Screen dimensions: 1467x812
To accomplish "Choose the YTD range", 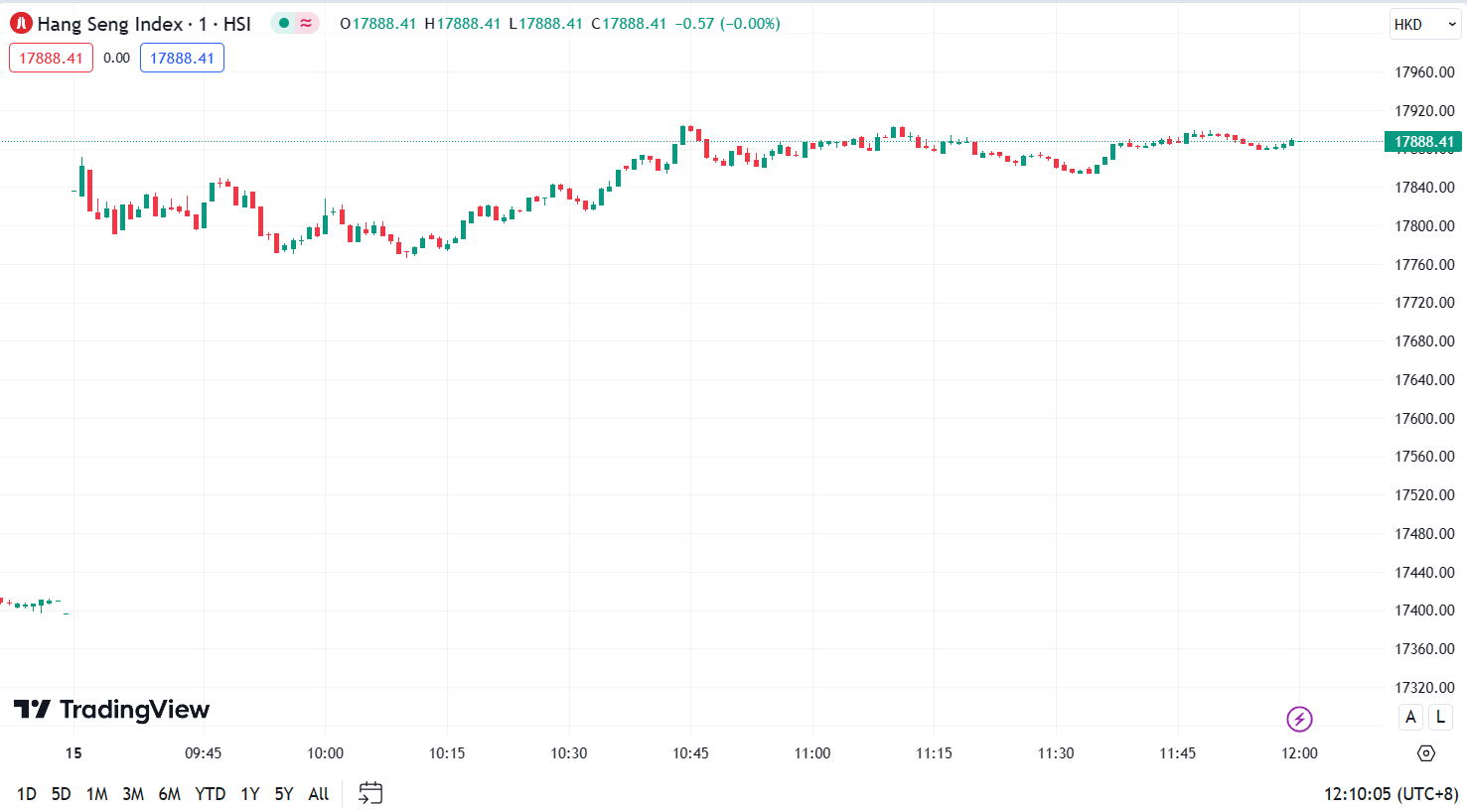I will (210, 794).
